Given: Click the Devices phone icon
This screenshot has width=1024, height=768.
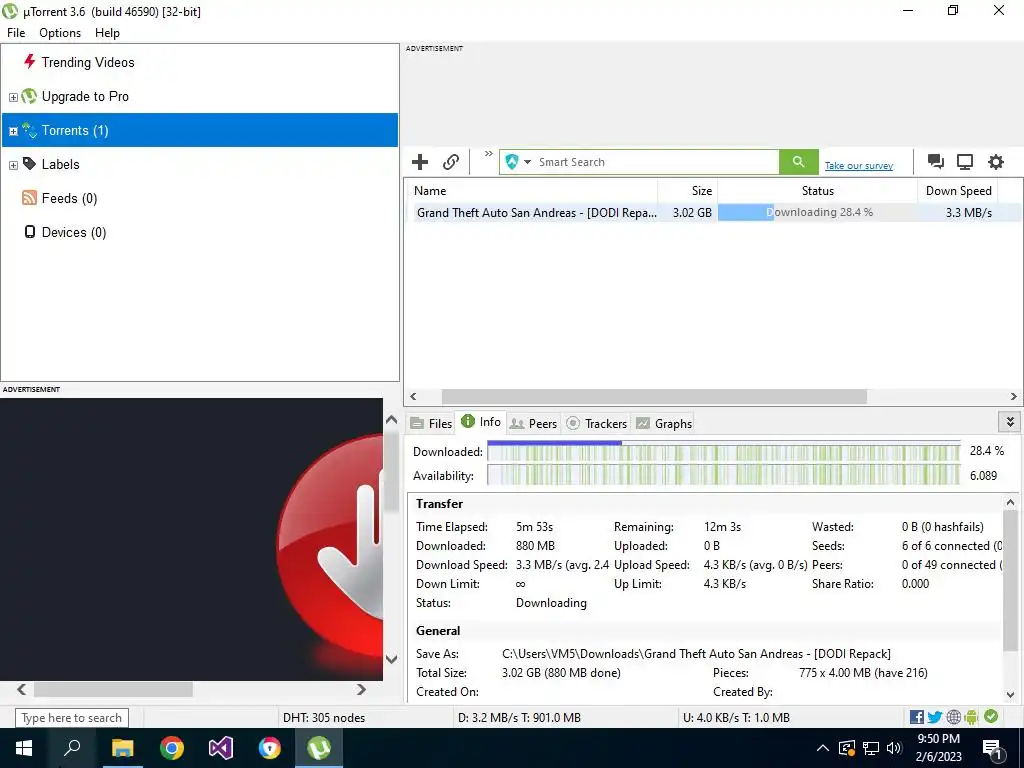Looking at the screenshot, I should pyautogui.click(x=29, y=232).
